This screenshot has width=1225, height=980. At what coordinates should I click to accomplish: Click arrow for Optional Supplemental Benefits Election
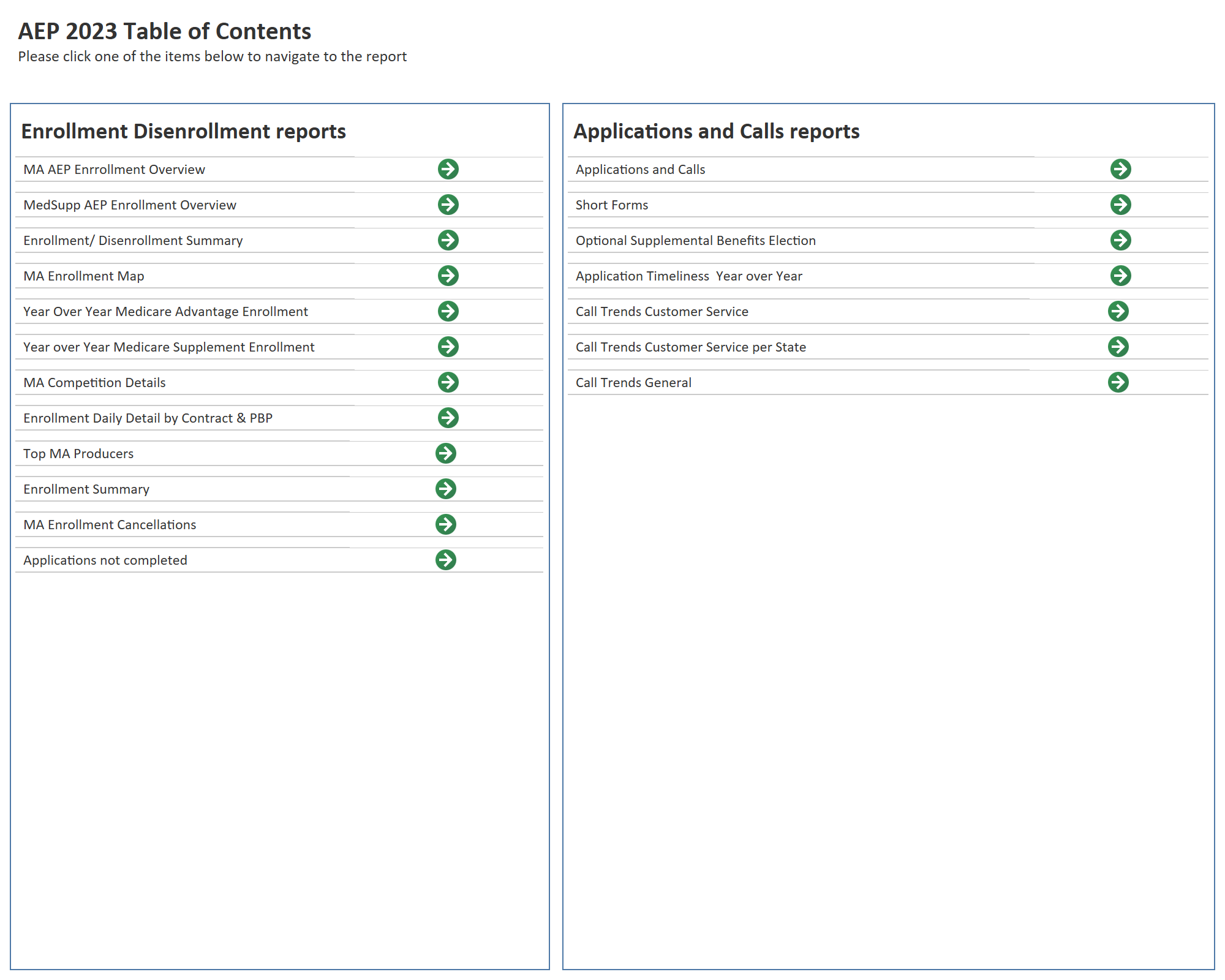(1121, 240)
